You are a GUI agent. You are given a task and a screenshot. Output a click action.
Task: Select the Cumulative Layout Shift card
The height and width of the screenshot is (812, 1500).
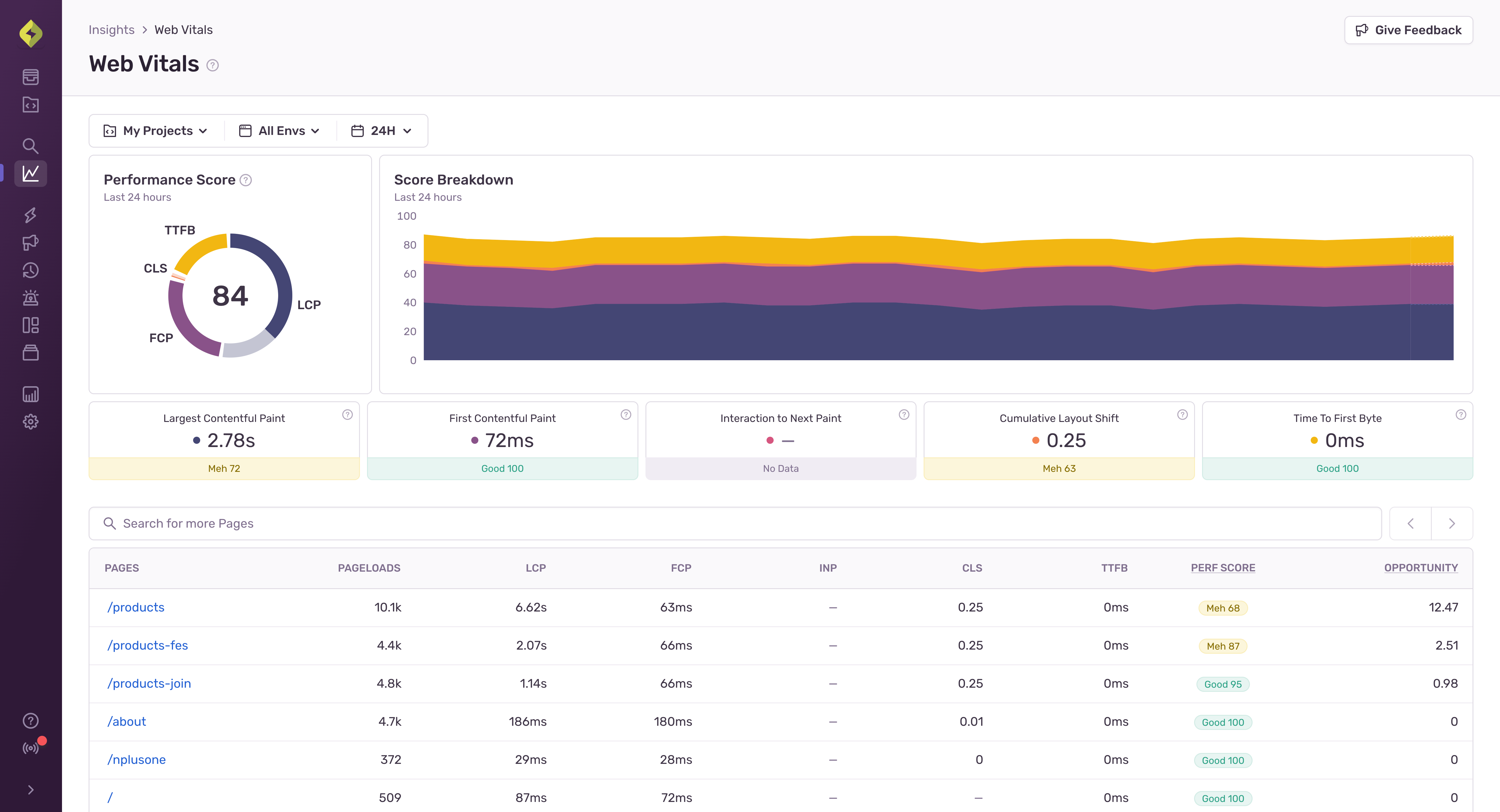pyautogui.click(x=1059, y=441)
